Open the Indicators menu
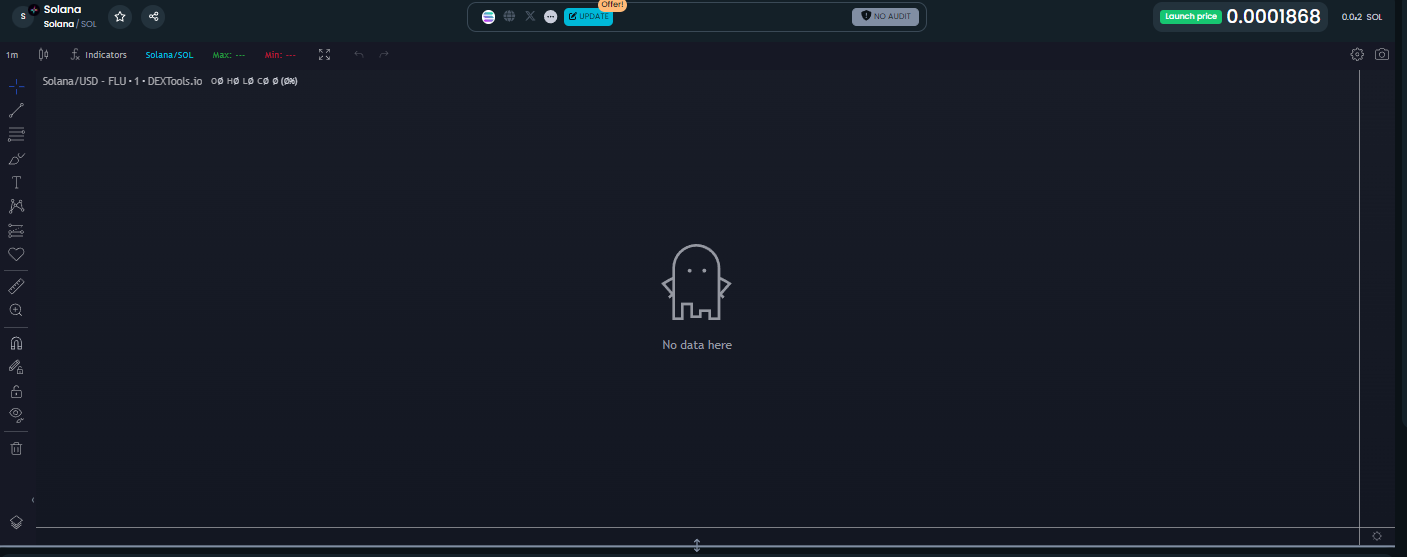Screen dimensions: 1407x557 coord(99,55)
